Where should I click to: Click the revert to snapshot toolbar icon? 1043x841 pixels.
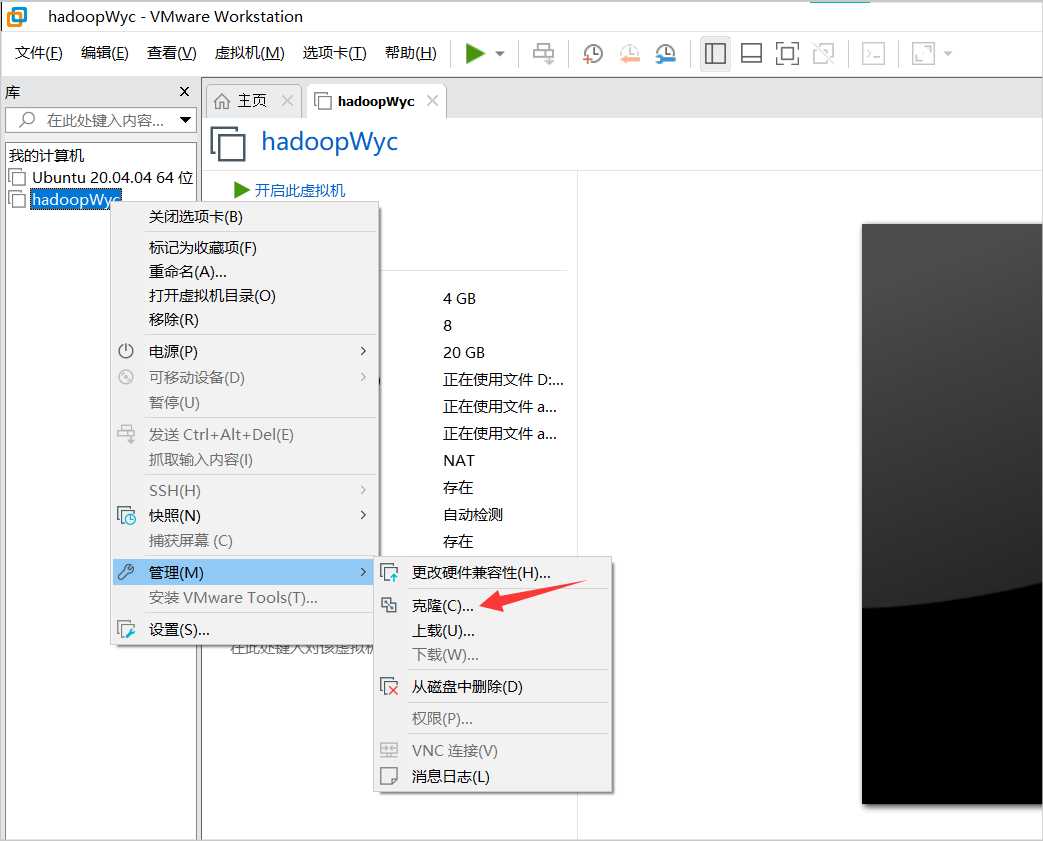629,53
